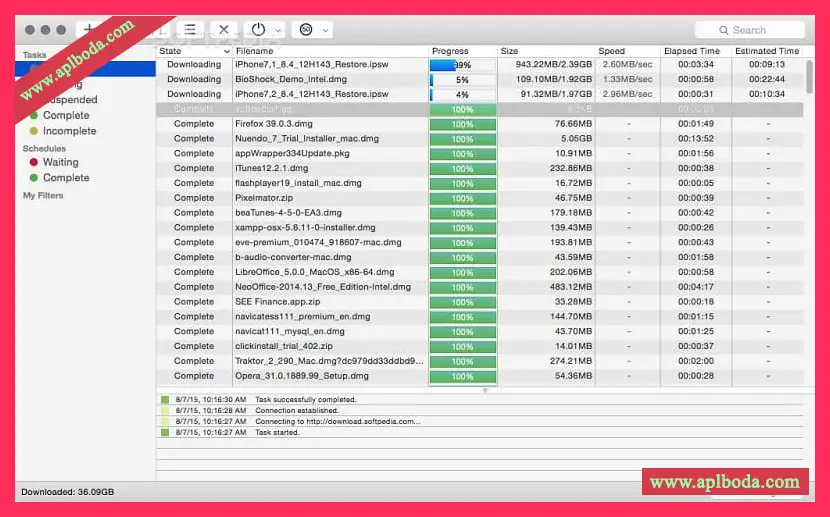Click the Downloaded: 36.09GB status text
The height and width of the screenshot is (517, 830).
pyautogui.click(x=68, y=492)
